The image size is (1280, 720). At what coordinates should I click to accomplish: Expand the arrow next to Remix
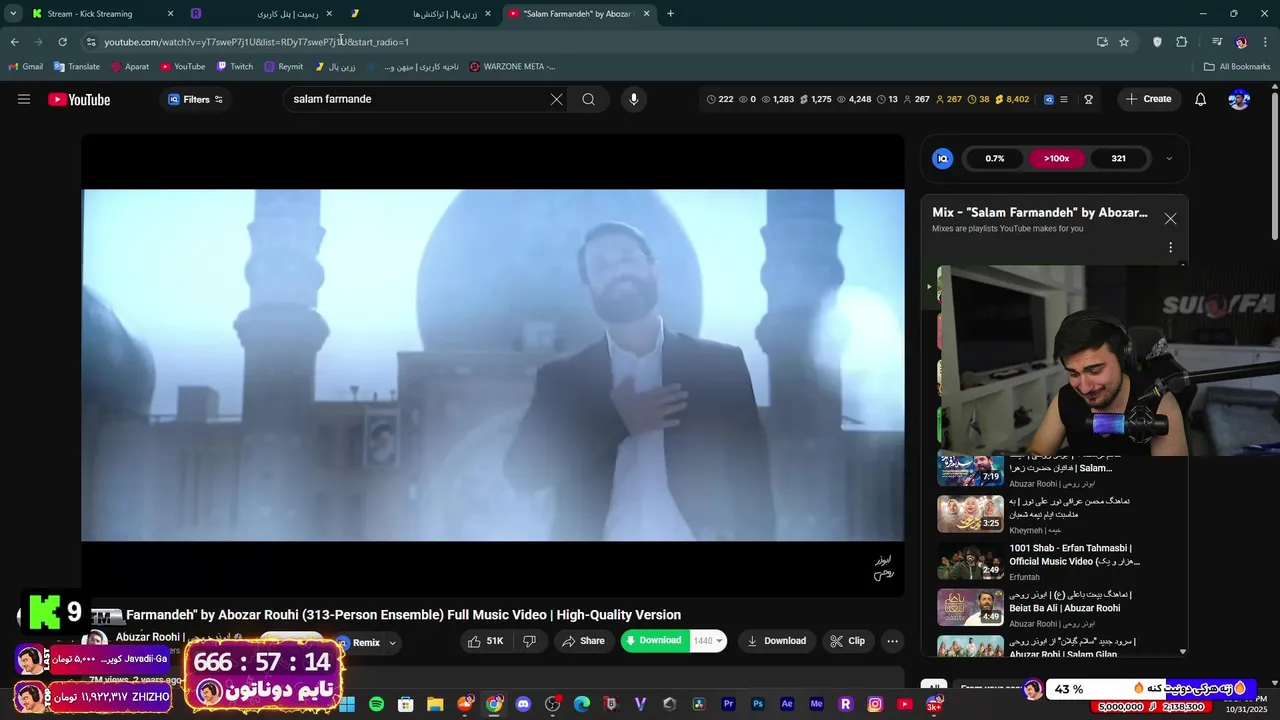392,643
